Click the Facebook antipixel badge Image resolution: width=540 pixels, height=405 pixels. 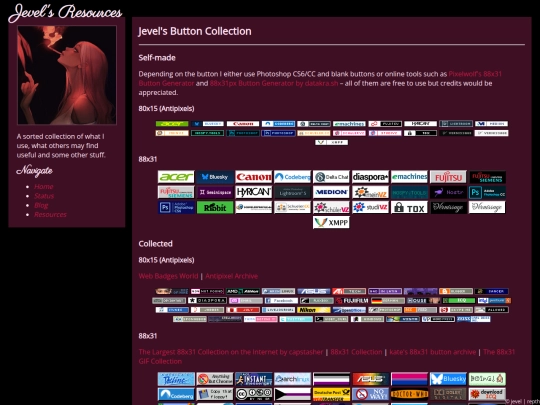click(x=281, y=301)
